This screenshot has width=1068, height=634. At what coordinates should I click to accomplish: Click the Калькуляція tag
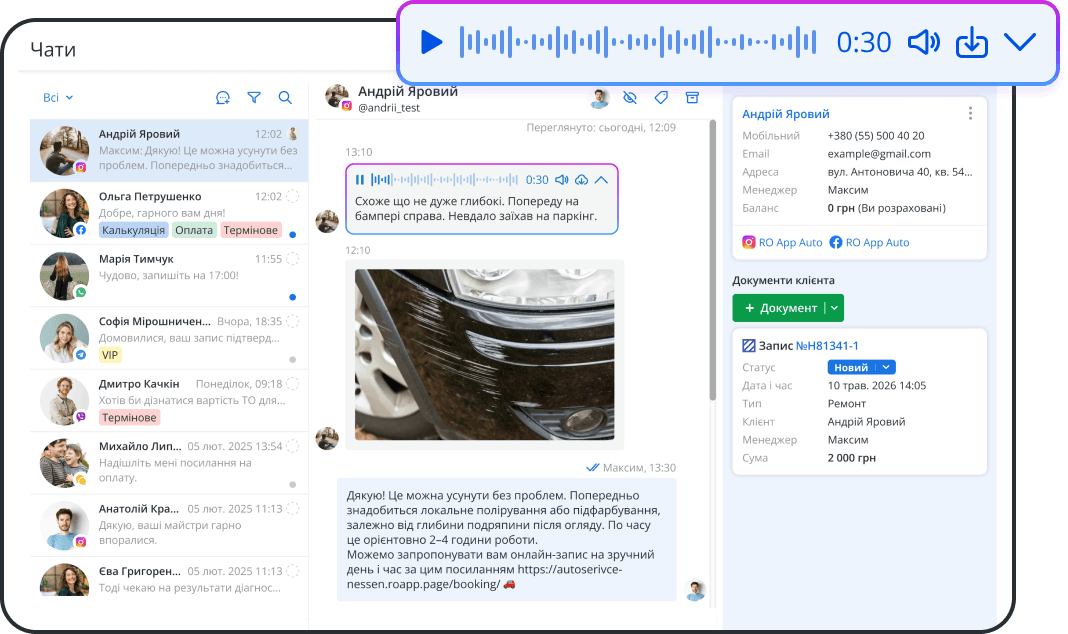(x=134, y=230)
